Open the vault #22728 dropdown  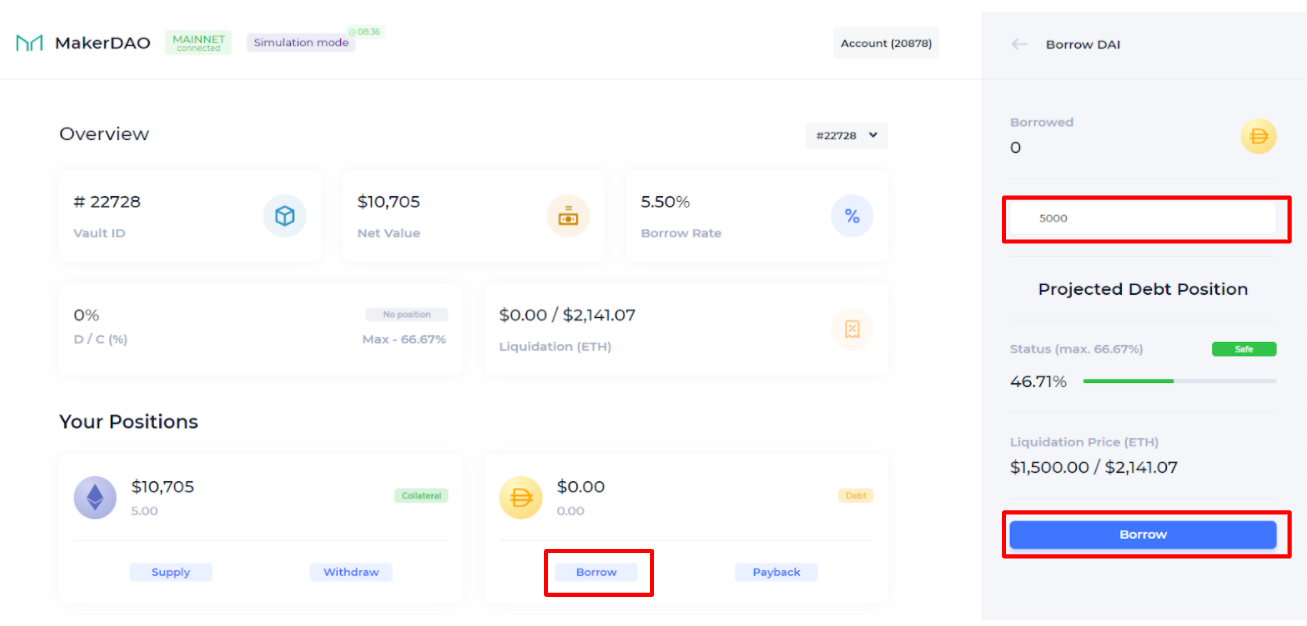[x=847, y=135]
